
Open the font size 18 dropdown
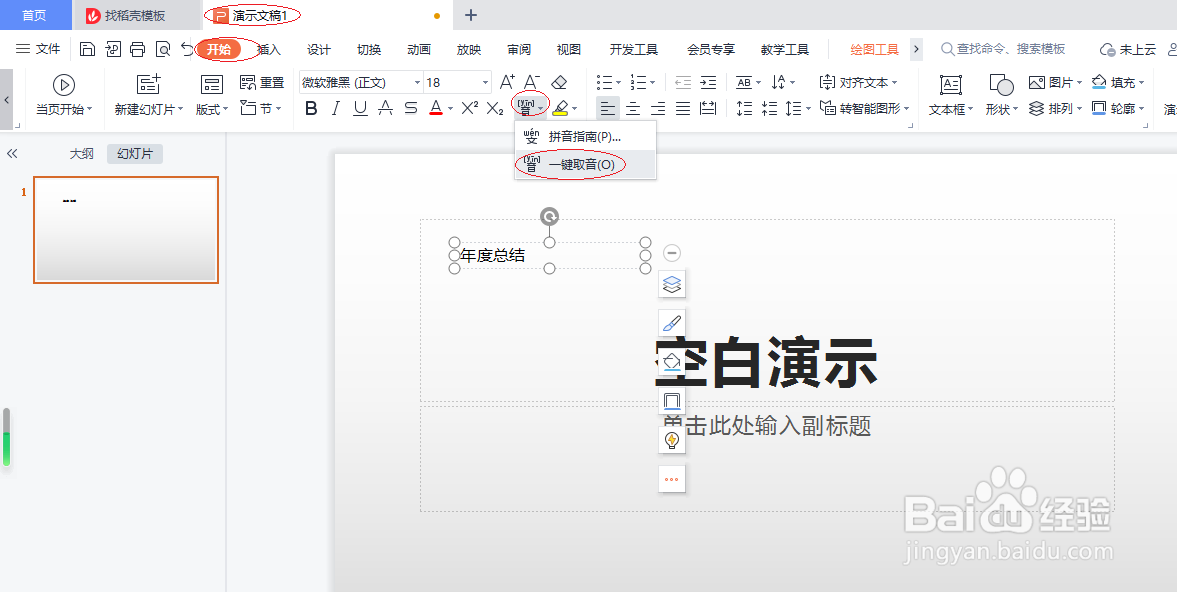pyautogui.click(x=486, y=83)
